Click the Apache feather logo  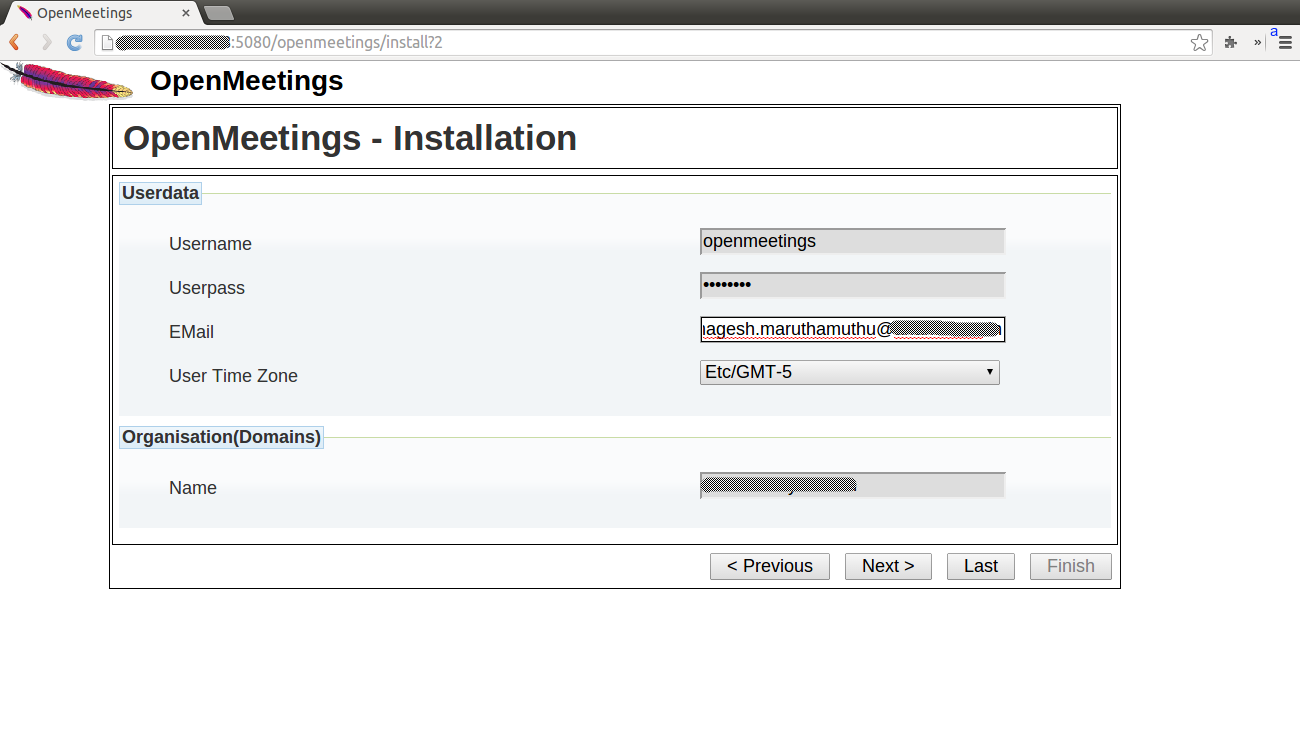click(x=68, y=81)
